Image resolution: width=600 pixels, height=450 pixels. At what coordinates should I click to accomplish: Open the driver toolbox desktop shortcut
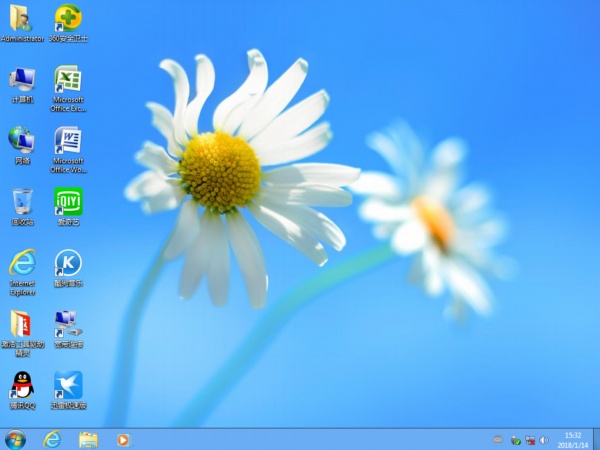pos(22,324)
